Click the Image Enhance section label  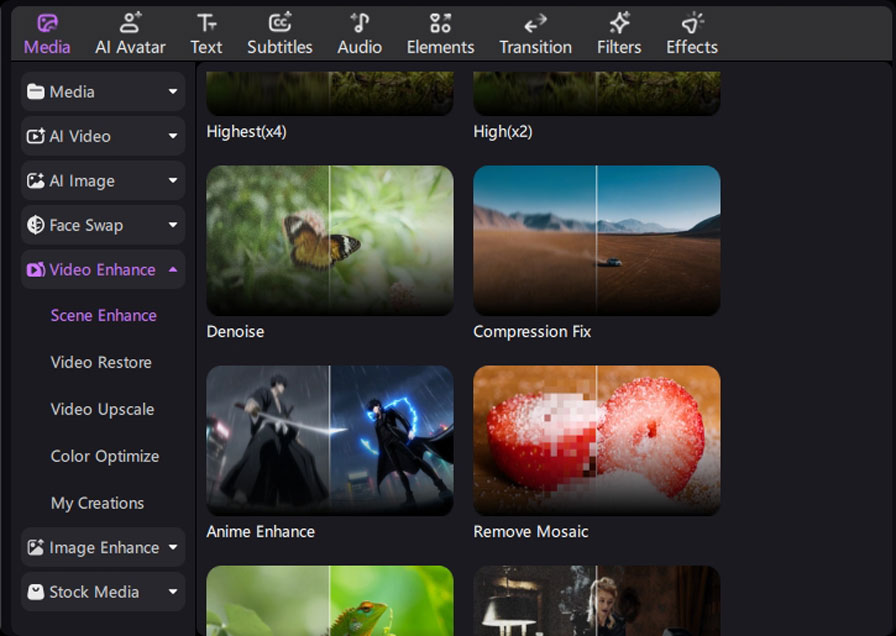coord(104,547)
